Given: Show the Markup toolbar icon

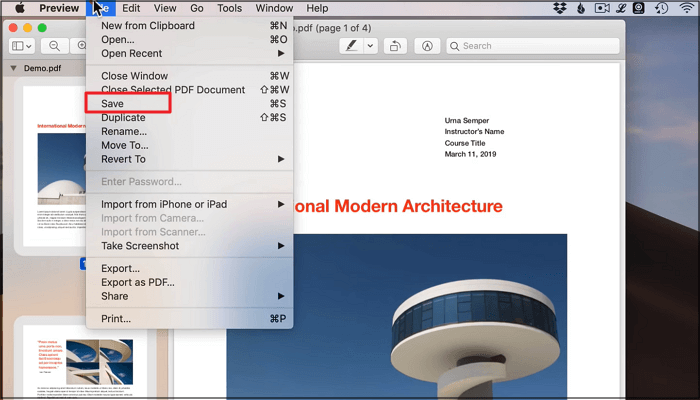Looking at the screenshot, I should (427, 46).
